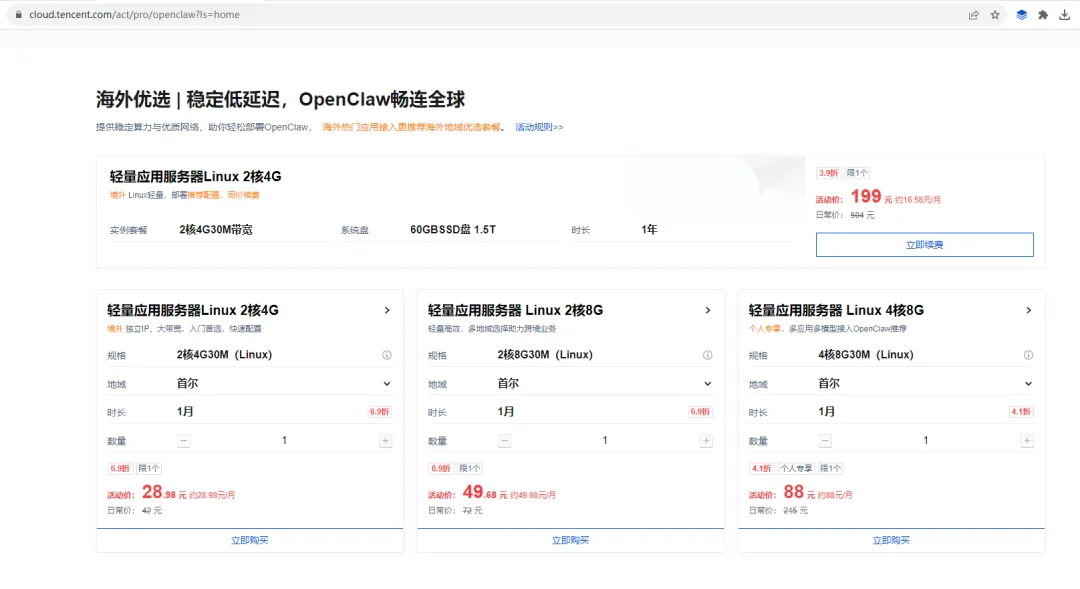Click the 4.1折 tag beside 个人专享
Image resolution: width=1080 pixels, height=589 pixels.
point(761,468)
